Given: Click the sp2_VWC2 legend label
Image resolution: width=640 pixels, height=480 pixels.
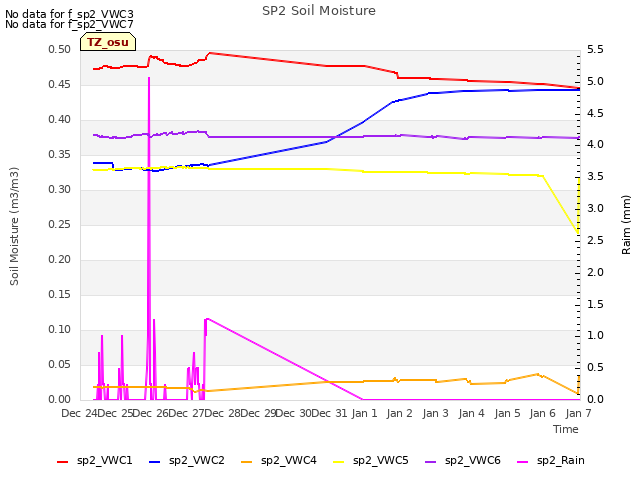Looking at the screenshot, I should pyautogui.click(x=197, y=460).
